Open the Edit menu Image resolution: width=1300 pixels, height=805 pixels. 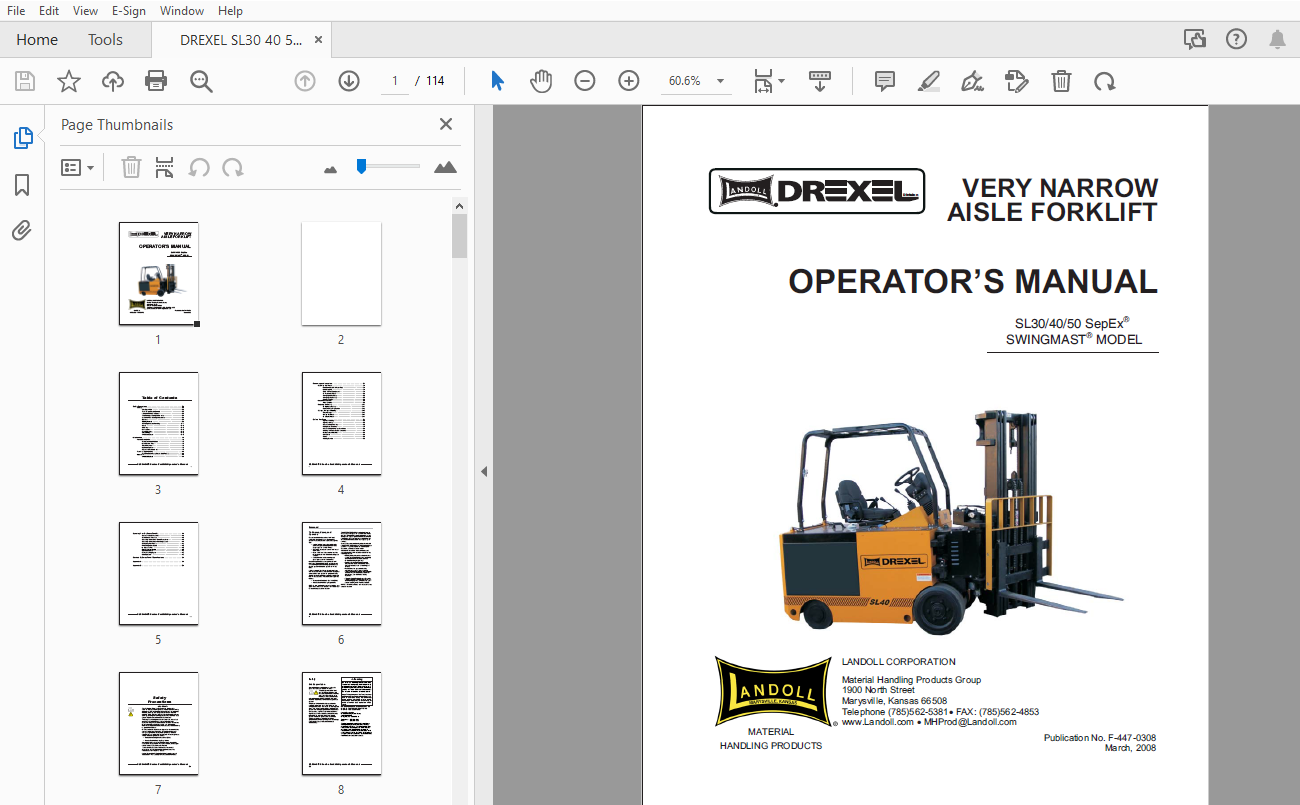49,10
